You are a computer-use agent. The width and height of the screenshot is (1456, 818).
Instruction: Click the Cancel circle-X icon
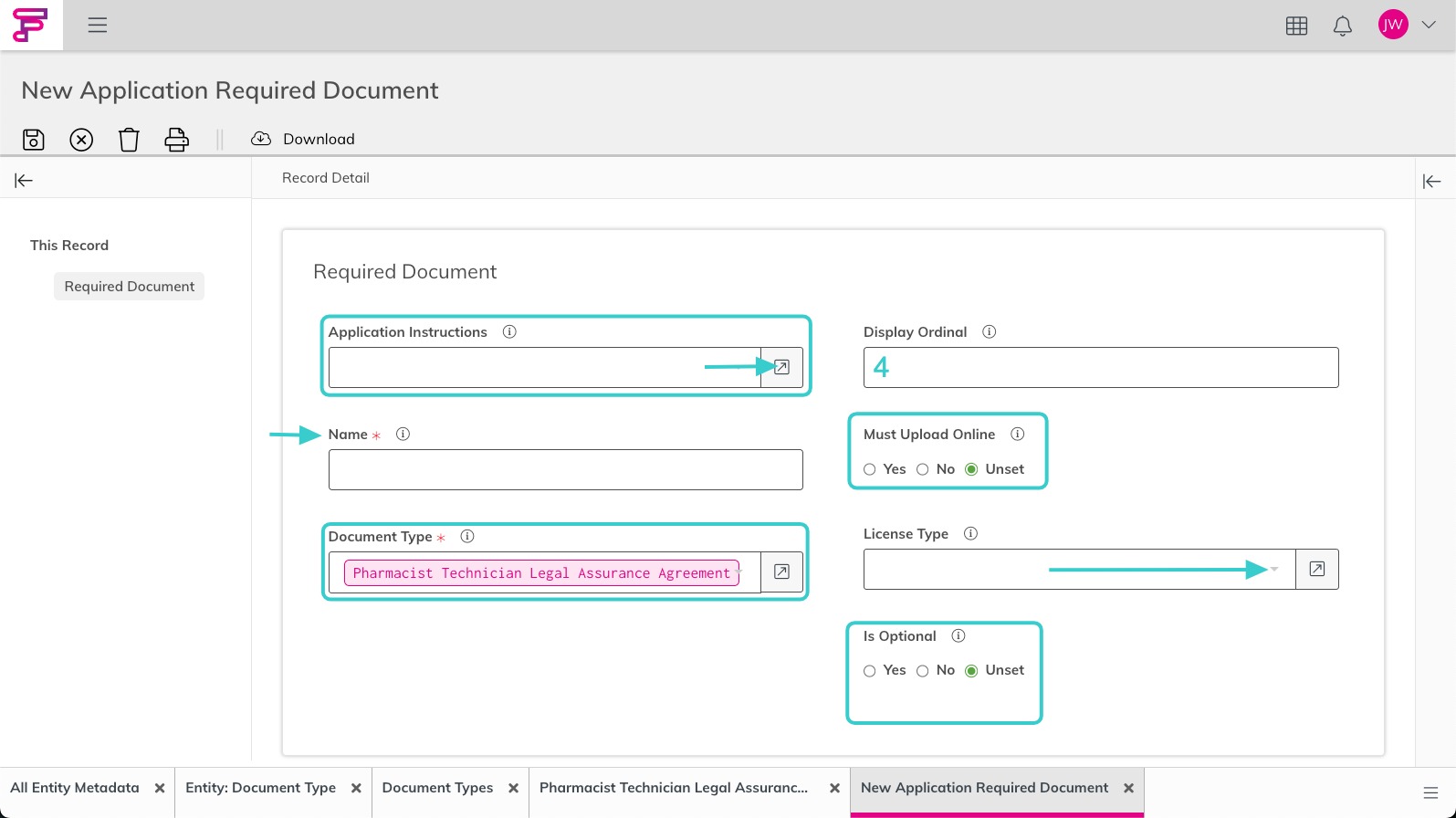81,139
